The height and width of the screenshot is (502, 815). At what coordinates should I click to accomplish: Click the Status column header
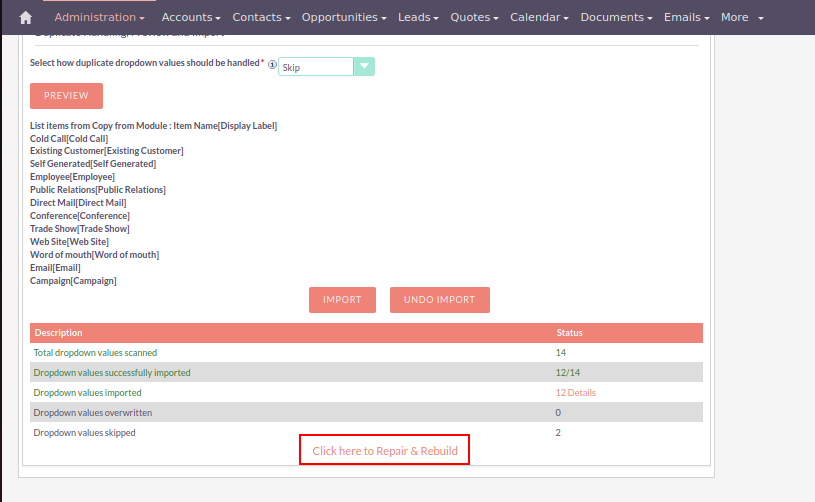569,333
